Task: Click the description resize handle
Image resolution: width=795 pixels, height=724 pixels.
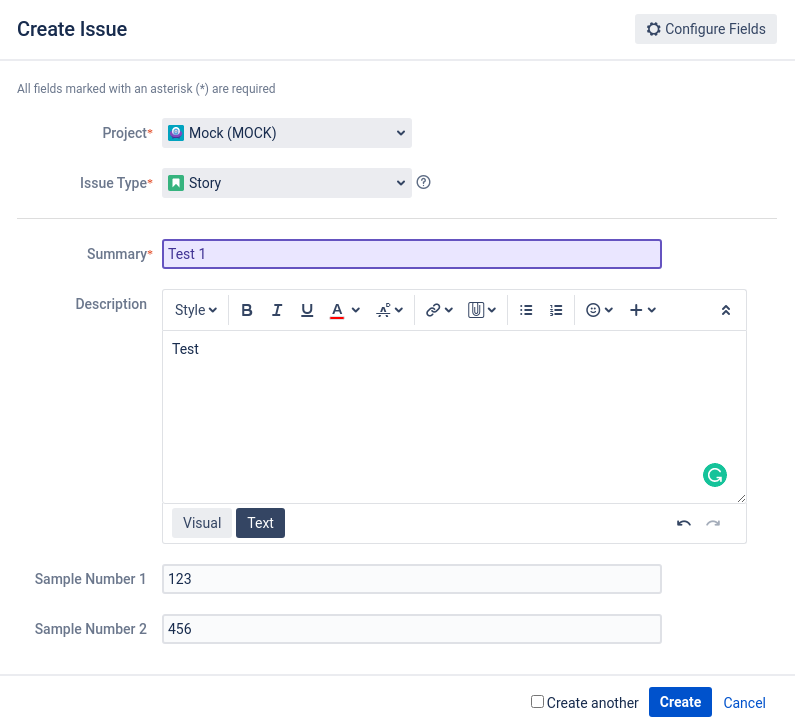Action: tap(741, 498)
